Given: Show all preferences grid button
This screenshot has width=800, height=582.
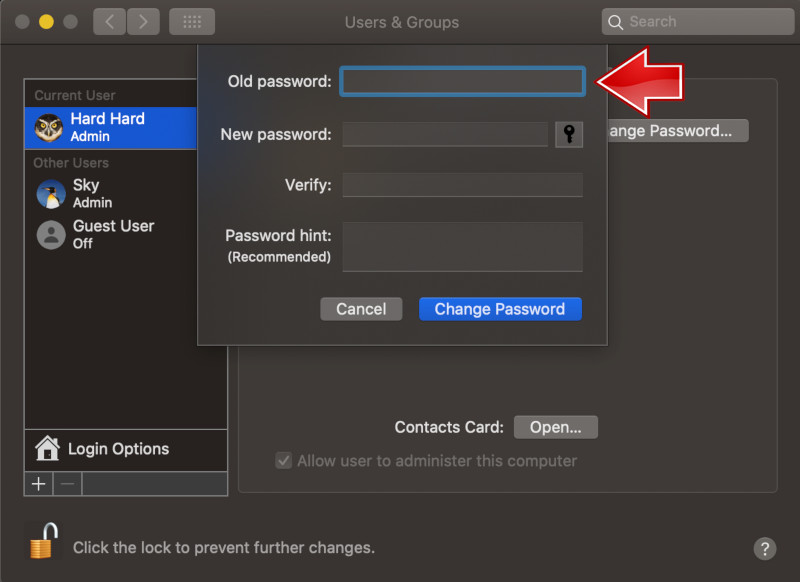Looking at the screenshot, I should tap(192, 21).
